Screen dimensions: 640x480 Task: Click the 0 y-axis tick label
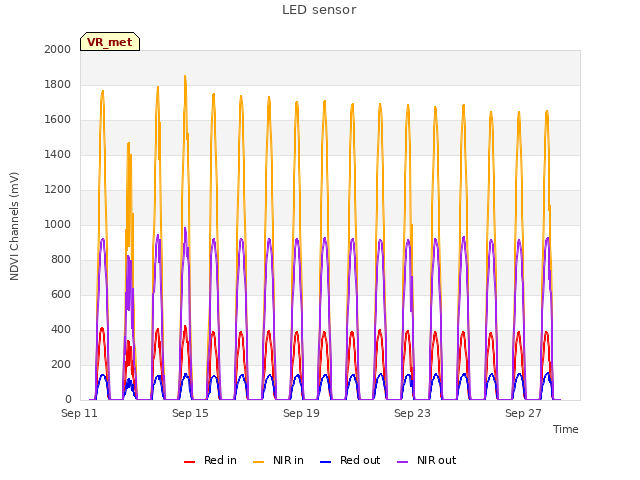(x=68, y=400)
